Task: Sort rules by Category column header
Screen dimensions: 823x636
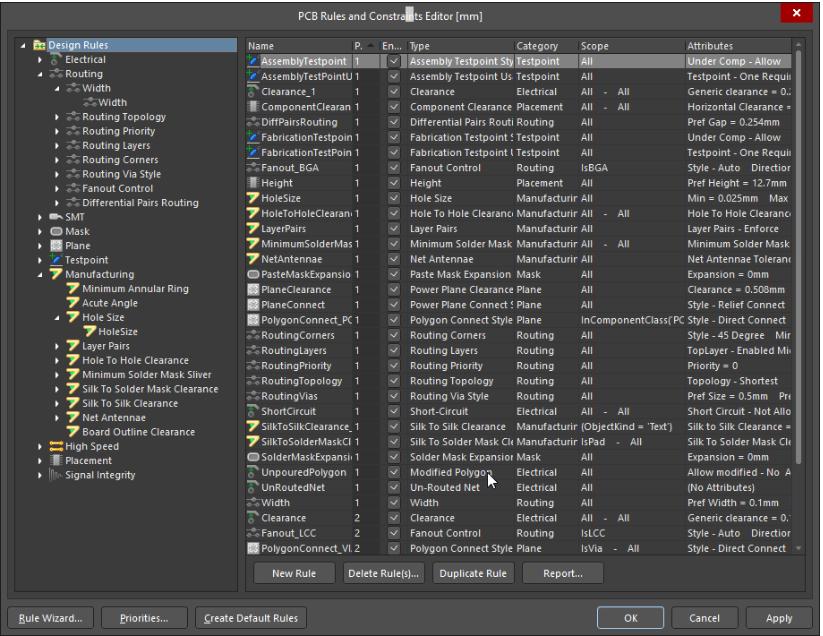Action: coord(543,46)
